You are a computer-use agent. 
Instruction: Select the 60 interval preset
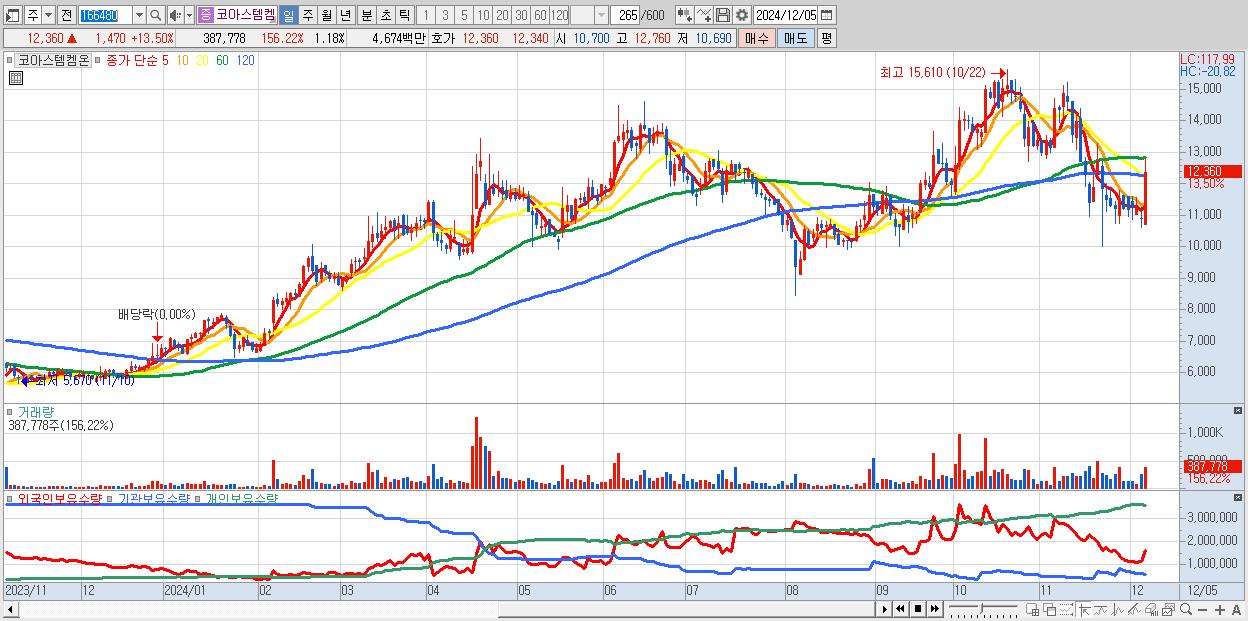[540, 16]
